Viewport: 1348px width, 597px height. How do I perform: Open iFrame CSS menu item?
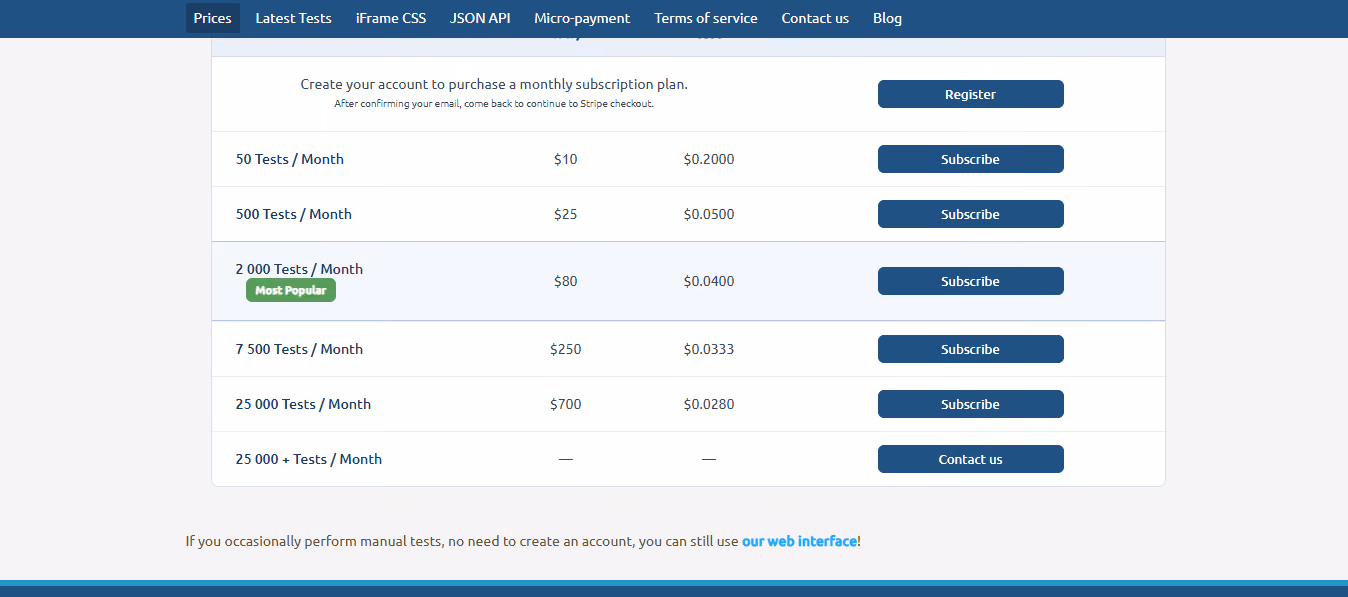pyautogui.click(x=391, y=18)
